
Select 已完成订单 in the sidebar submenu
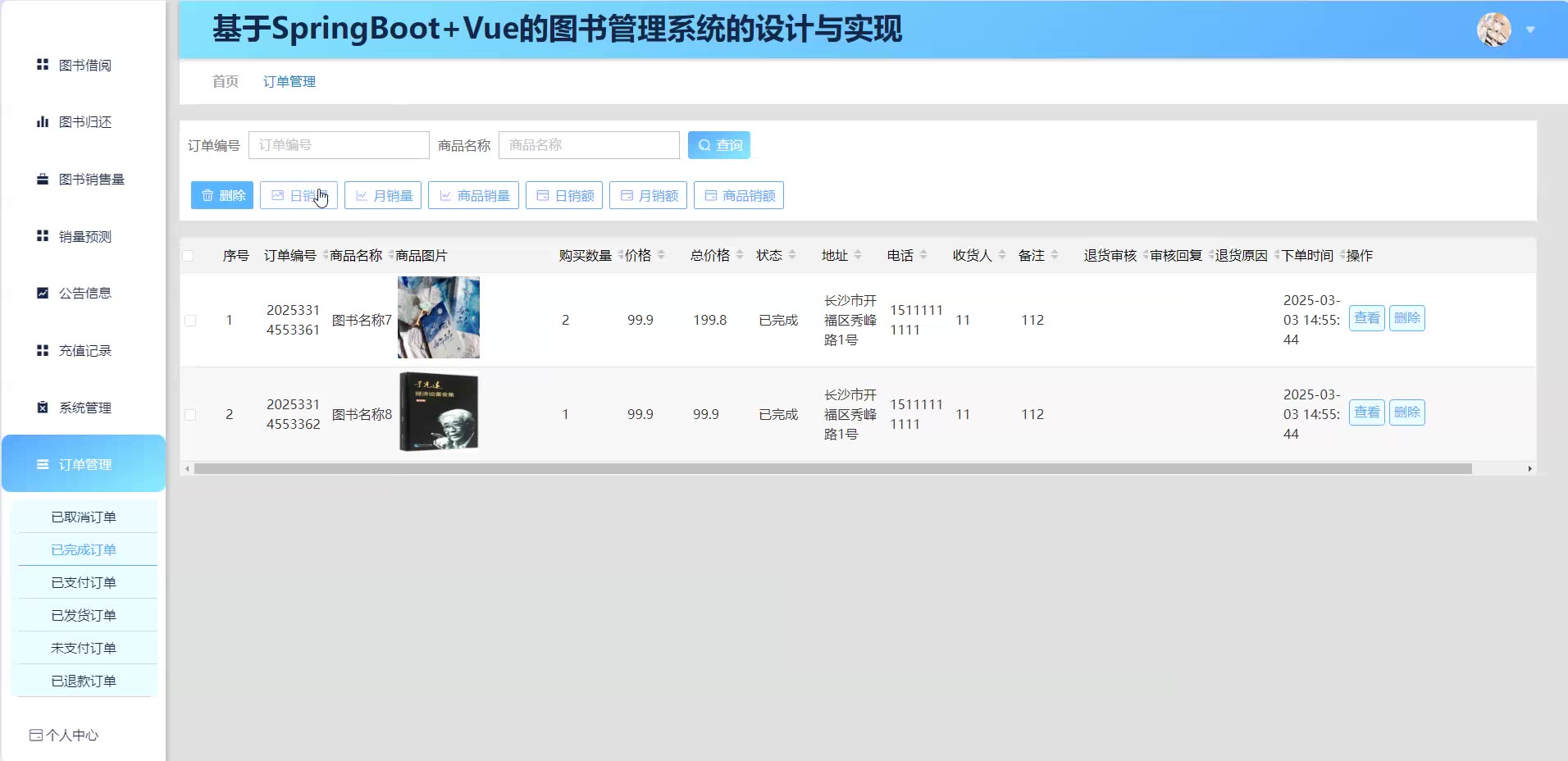[x=84, y=549]
